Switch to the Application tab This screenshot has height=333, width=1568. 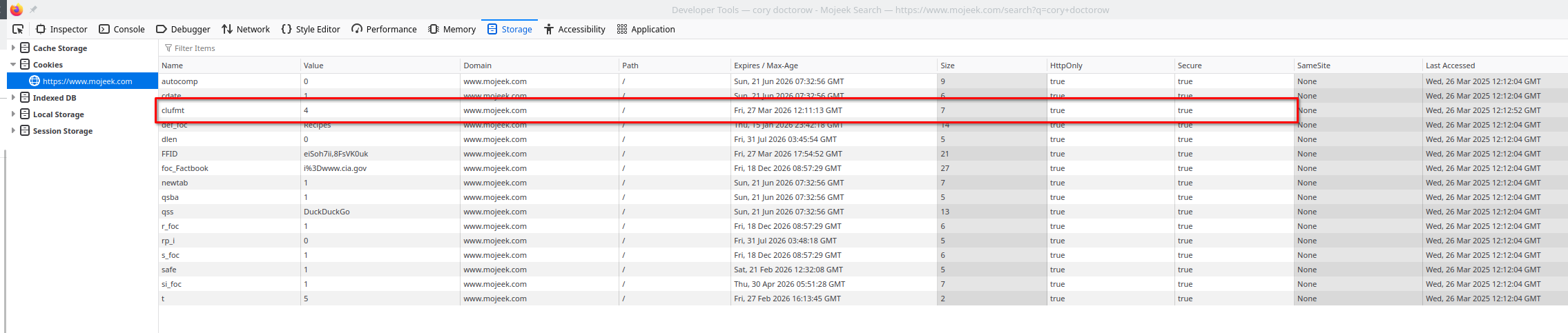point(646,29)
